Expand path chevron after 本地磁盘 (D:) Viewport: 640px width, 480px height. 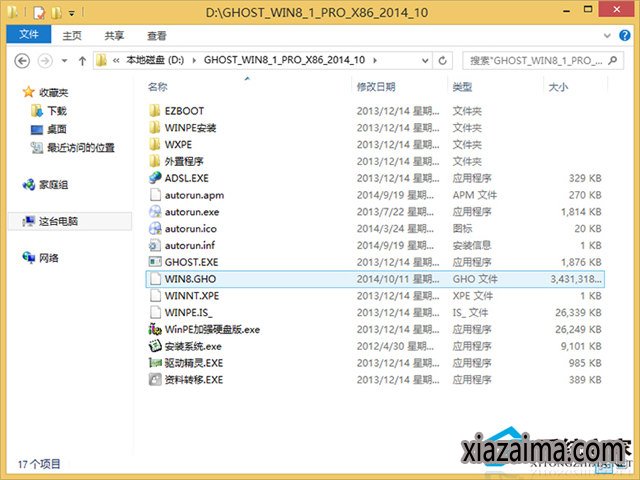(194, 60)
